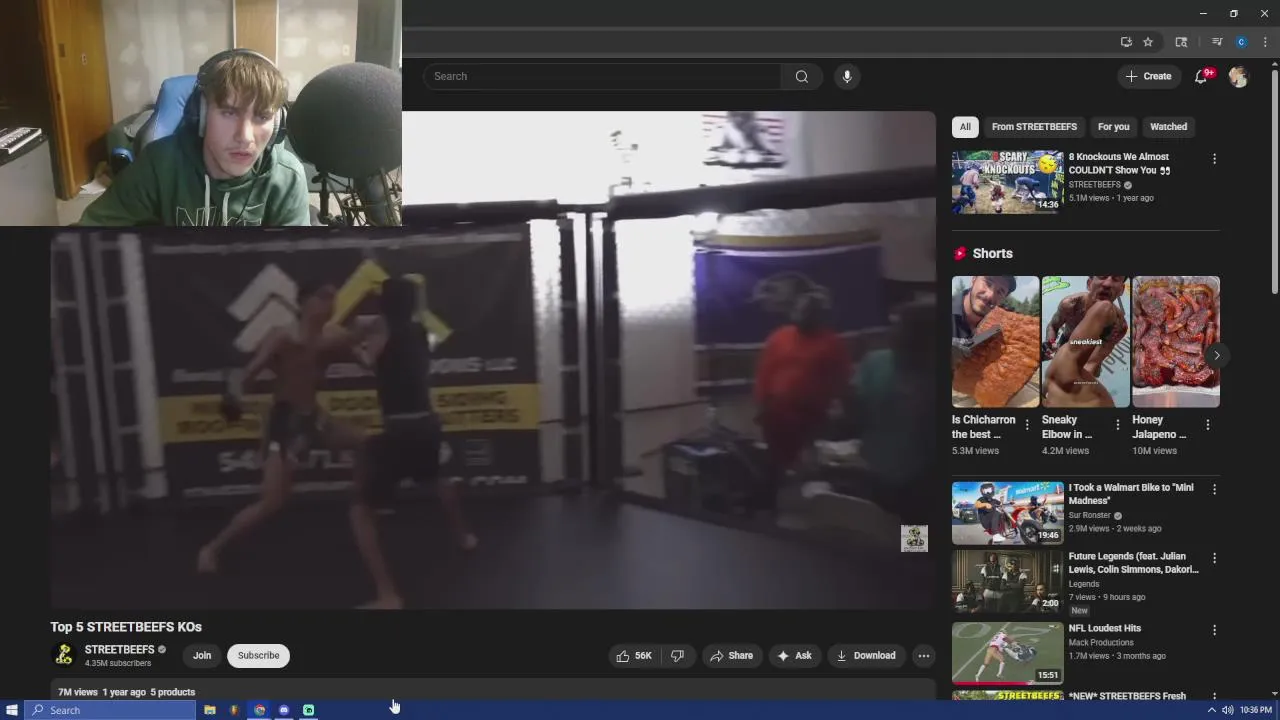Click the Chrome taskbar icon
1280x720 pixels.
tap(259, 710)
